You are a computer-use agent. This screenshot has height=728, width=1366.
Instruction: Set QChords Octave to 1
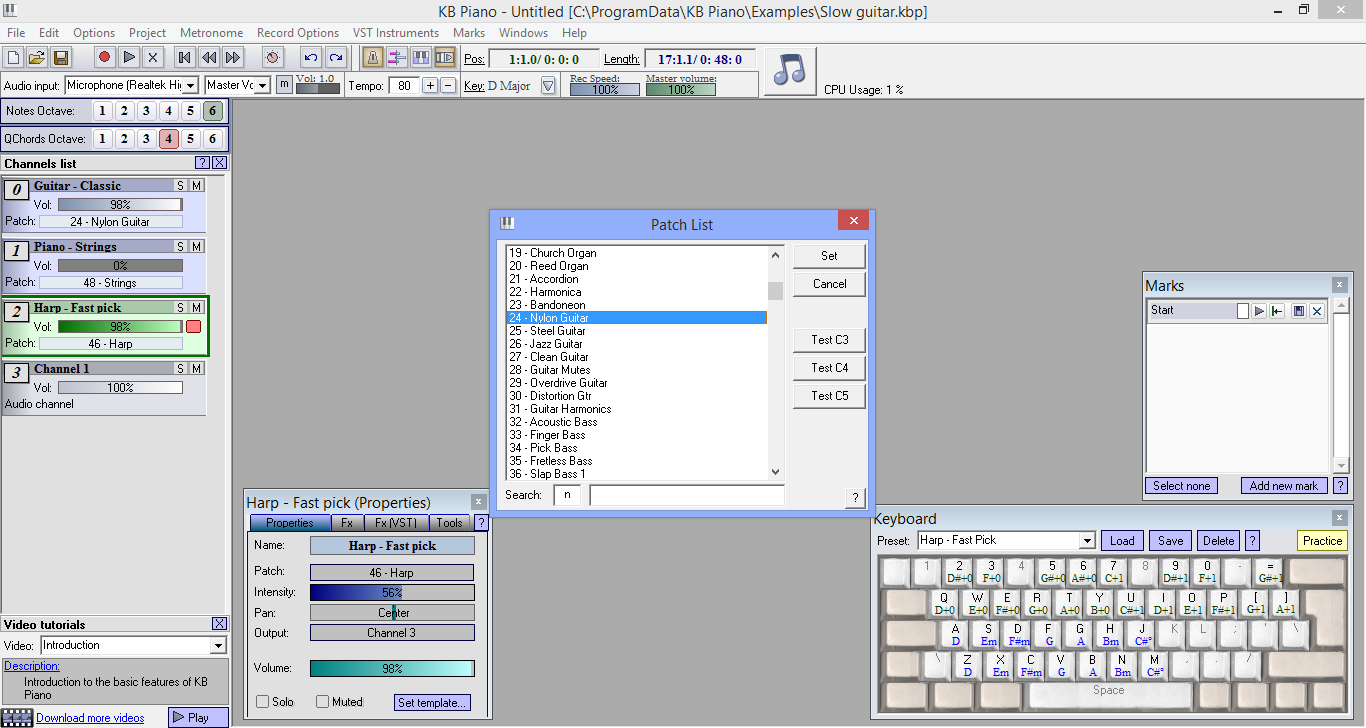102,139
